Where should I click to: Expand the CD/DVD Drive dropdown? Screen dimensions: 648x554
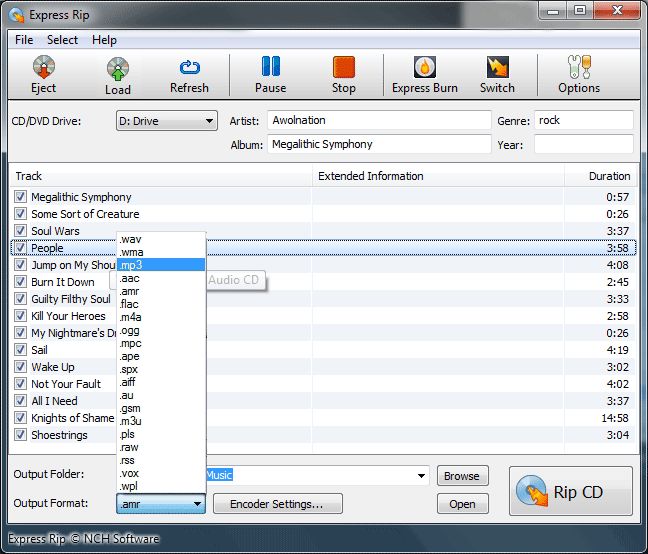[209, 121]
